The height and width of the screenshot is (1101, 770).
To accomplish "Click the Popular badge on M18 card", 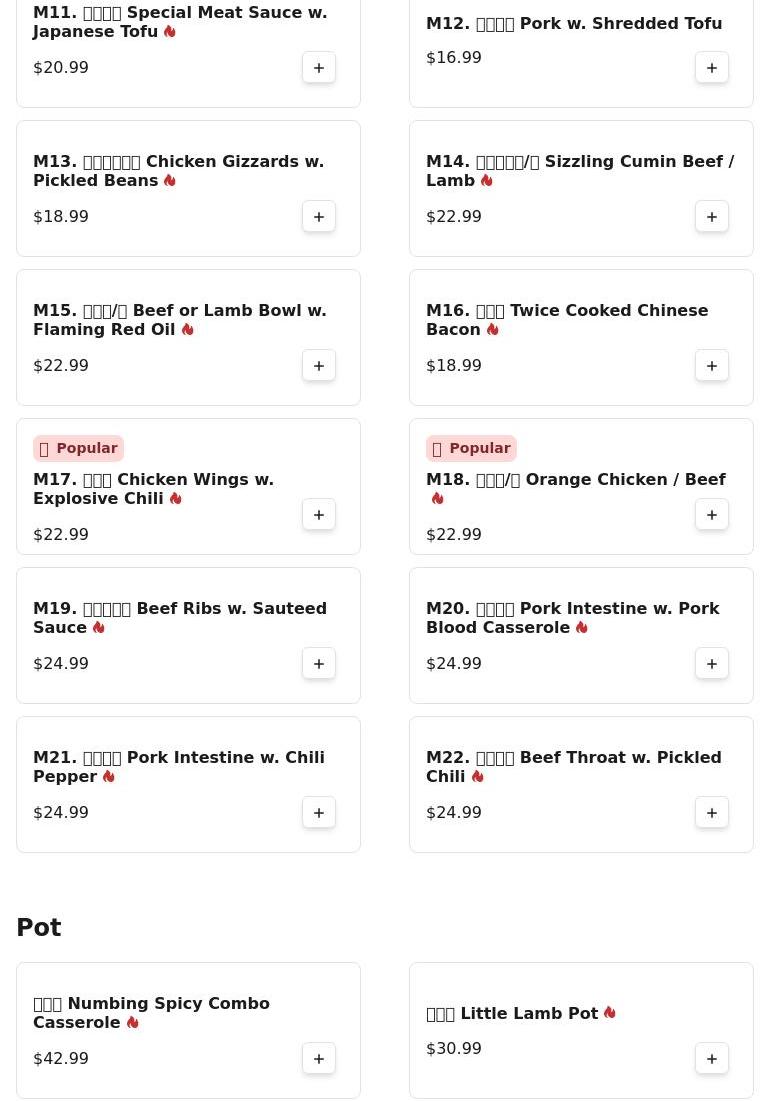I will (472, 448).
